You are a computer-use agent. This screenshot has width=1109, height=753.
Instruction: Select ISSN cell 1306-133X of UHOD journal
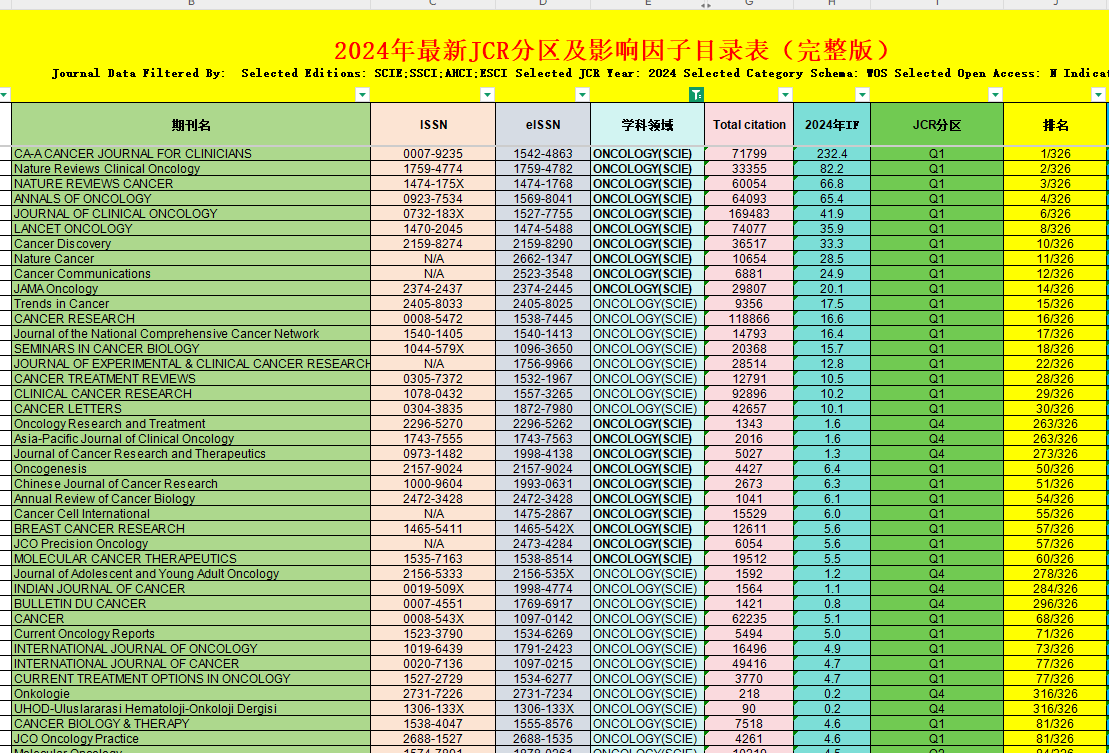point(433,708)
